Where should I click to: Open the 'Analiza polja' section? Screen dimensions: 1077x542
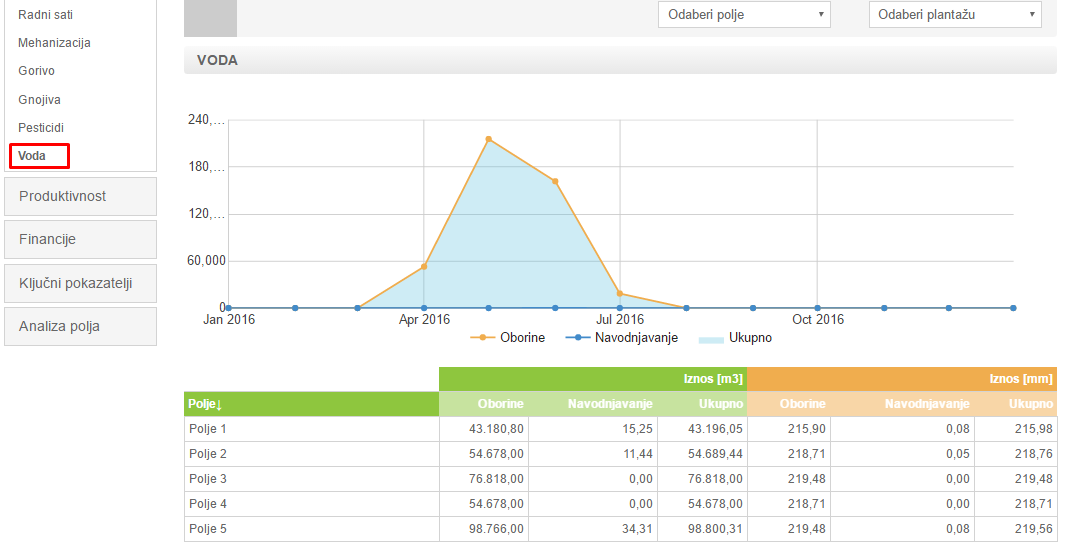click(x=80, y=326)
